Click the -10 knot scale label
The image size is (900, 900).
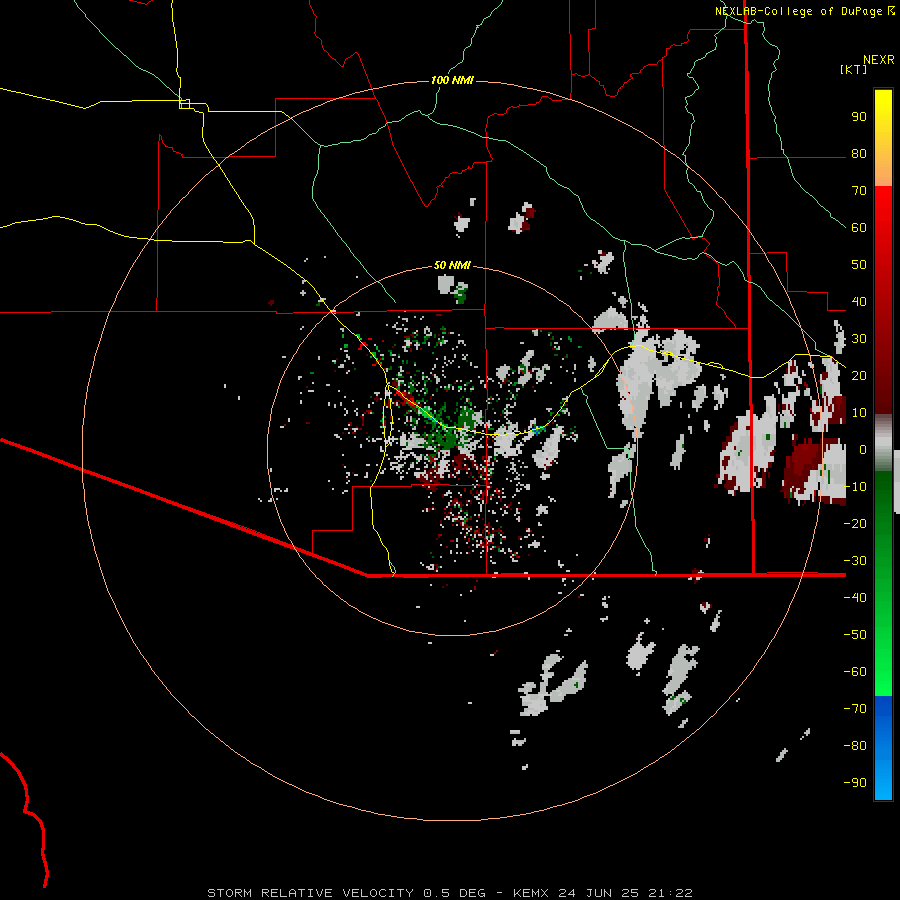coord(855,487)
